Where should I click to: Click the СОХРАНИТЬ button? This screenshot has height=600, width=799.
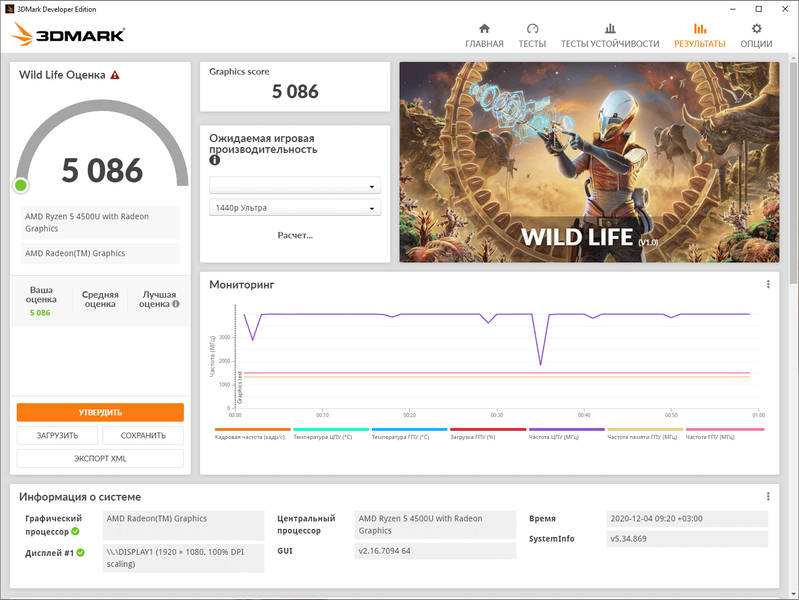coord(143,435)
